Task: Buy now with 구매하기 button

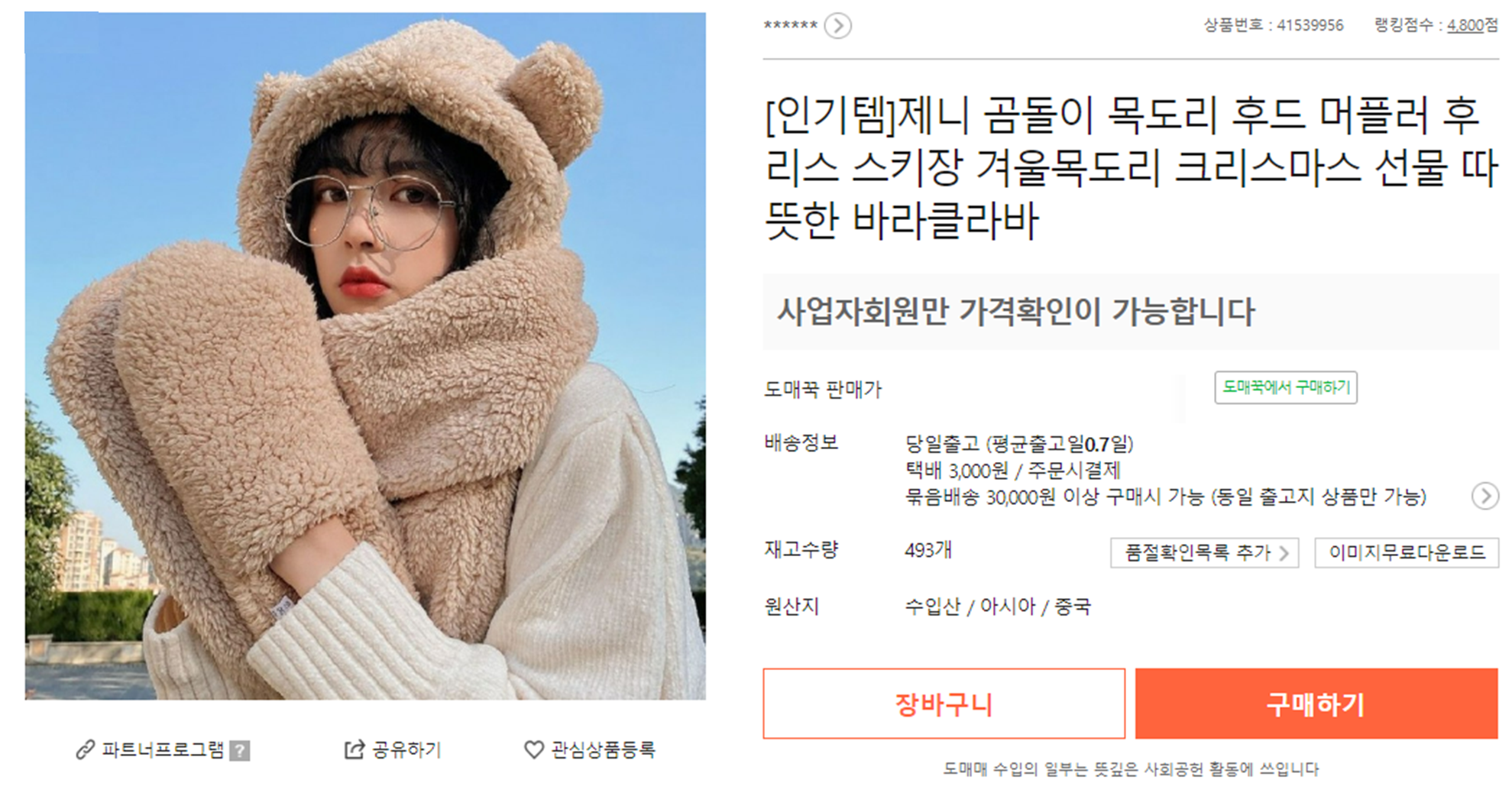Action: (x=1316, y=704)
